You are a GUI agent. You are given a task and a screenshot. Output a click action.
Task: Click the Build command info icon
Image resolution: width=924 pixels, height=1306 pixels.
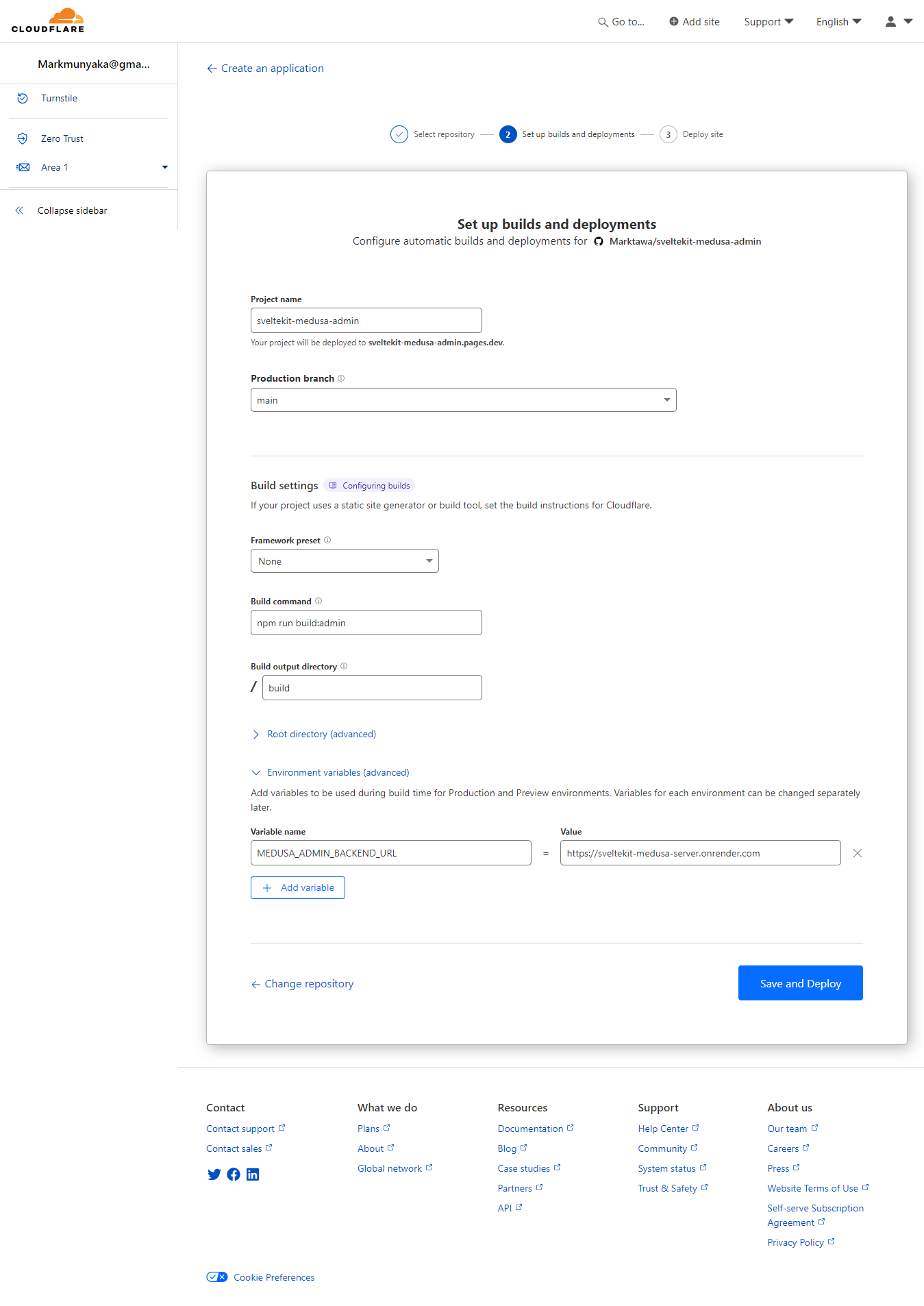coord(319,601)
